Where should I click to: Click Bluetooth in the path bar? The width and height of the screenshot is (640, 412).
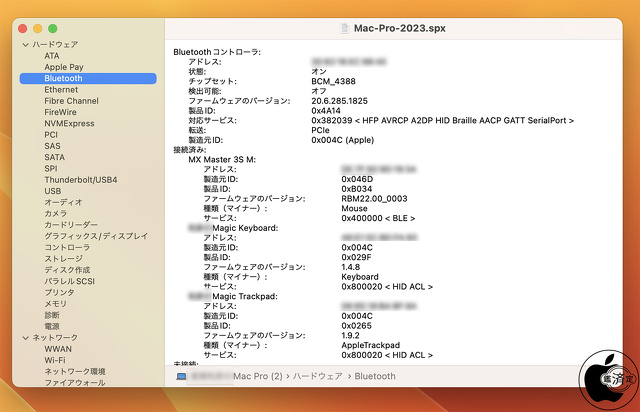click(375, 376)
